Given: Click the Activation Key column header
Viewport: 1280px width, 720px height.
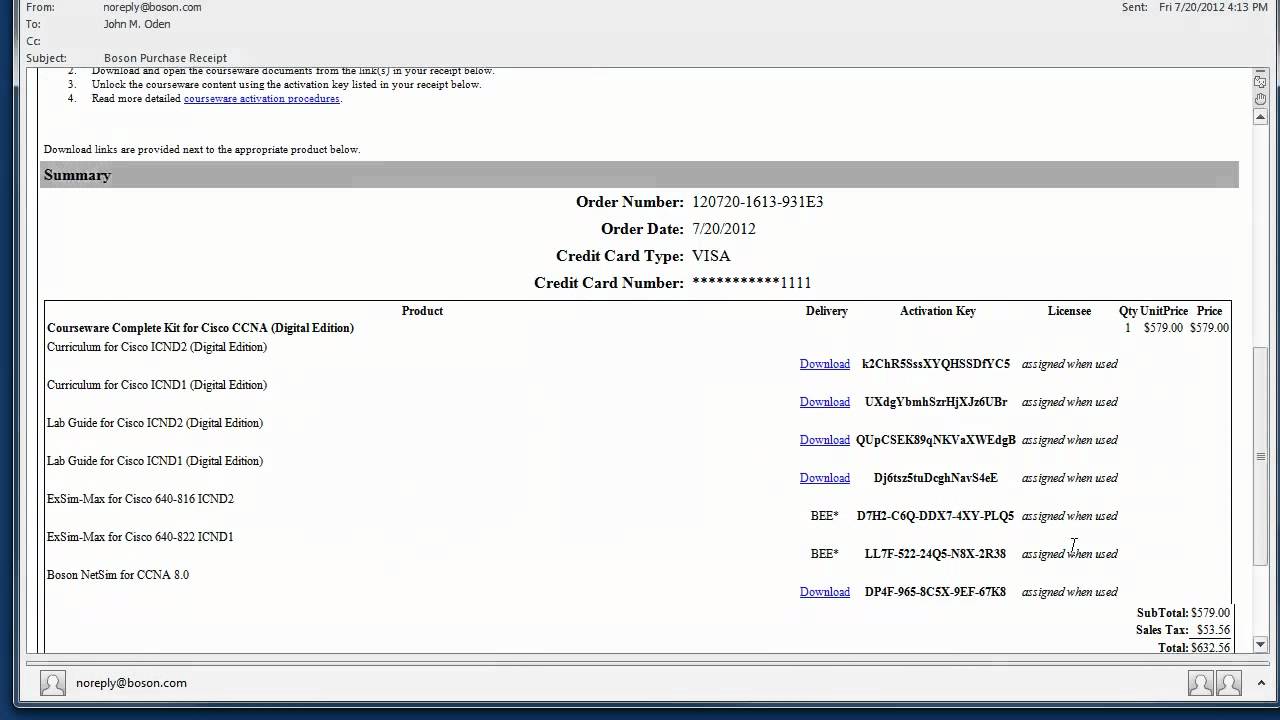Looking at the screenshot, I should click(938, 311).
